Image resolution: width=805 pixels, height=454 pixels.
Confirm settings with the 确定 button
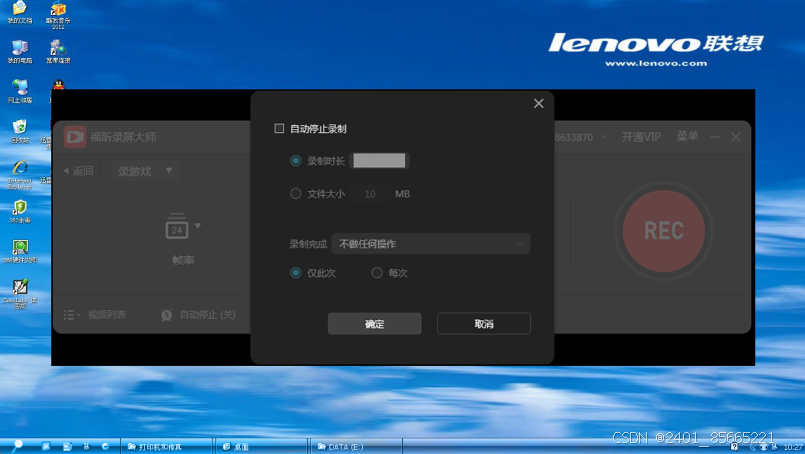tap(375, 324)
